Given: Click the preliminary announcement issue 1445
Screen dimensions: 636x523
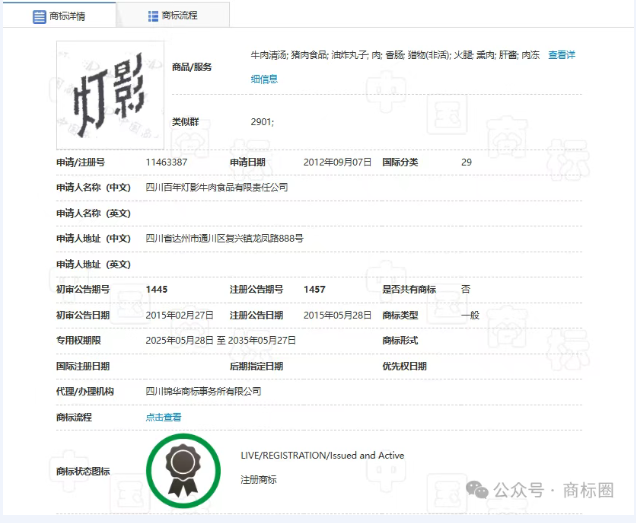Looking at the screenshot, I should [x=157, y=289].
